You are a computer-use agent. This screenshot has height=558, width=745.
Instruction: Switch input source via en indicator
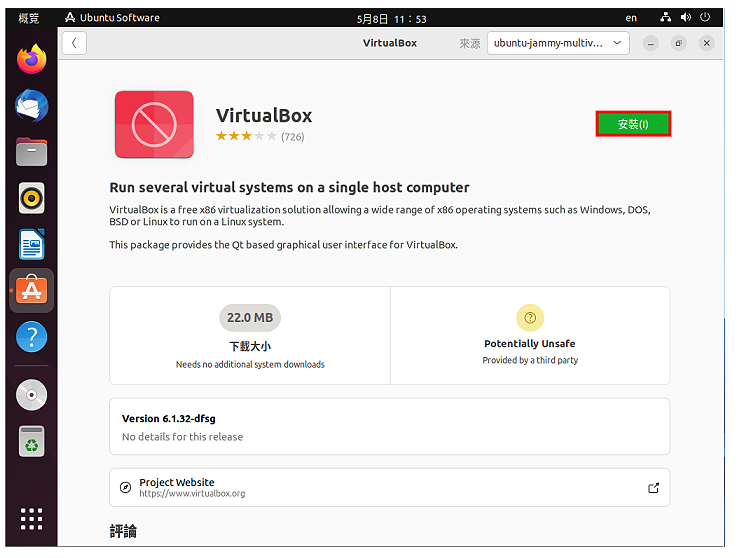[x=631, y=18]
